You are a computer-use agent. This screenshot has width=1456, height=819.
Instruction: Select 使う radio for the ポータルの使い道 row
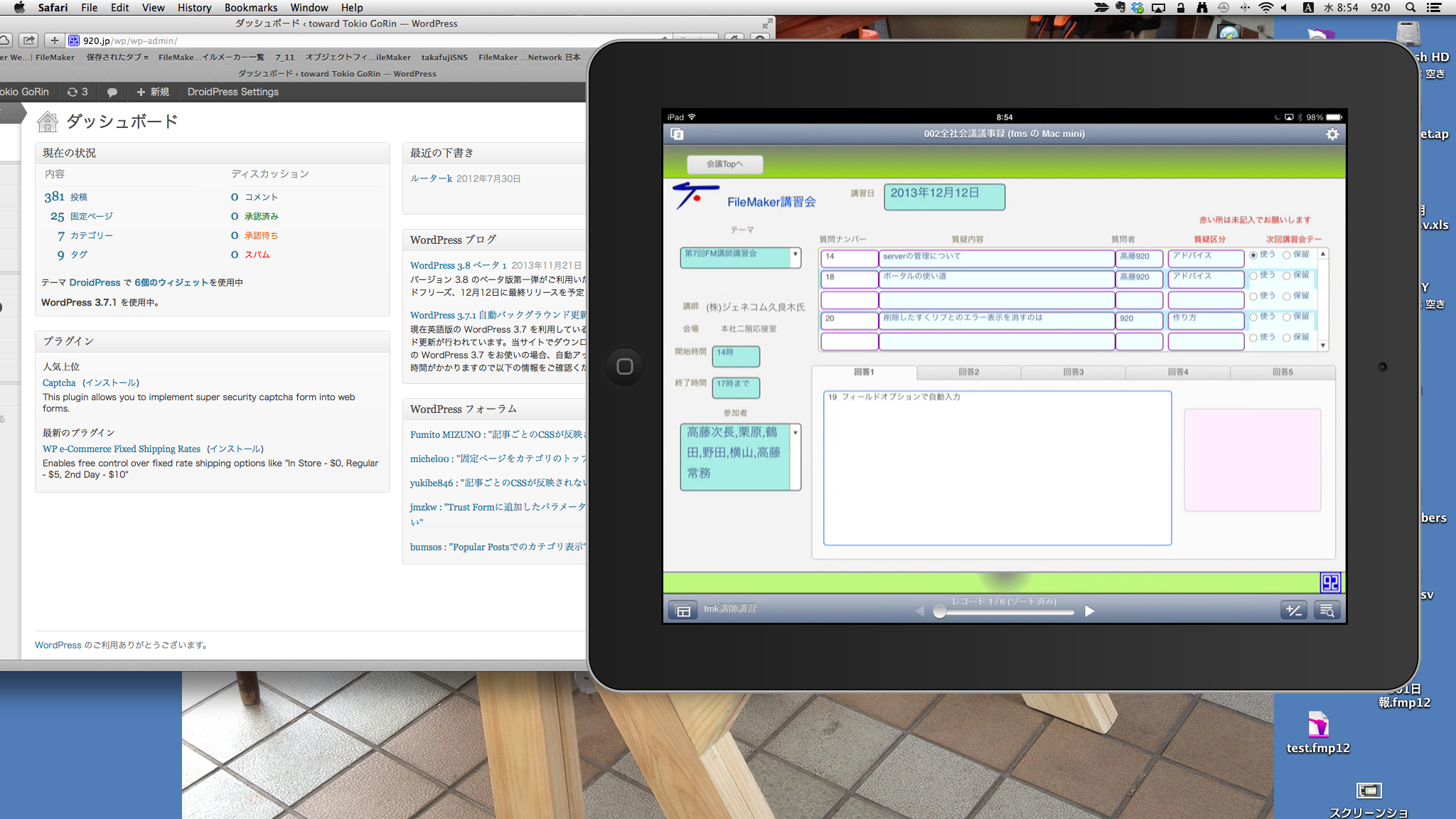coord(1253,276)
